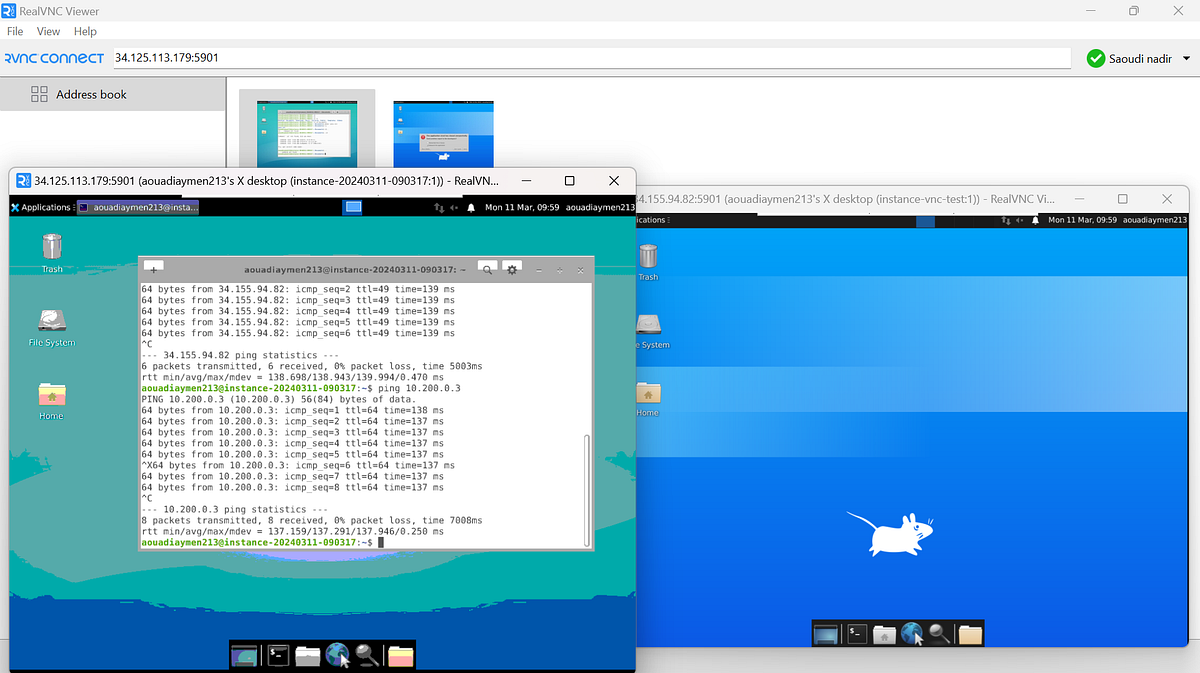Open the View menu in RealVNC Viewer
The image size is (1200, 673).
point(48,31)
